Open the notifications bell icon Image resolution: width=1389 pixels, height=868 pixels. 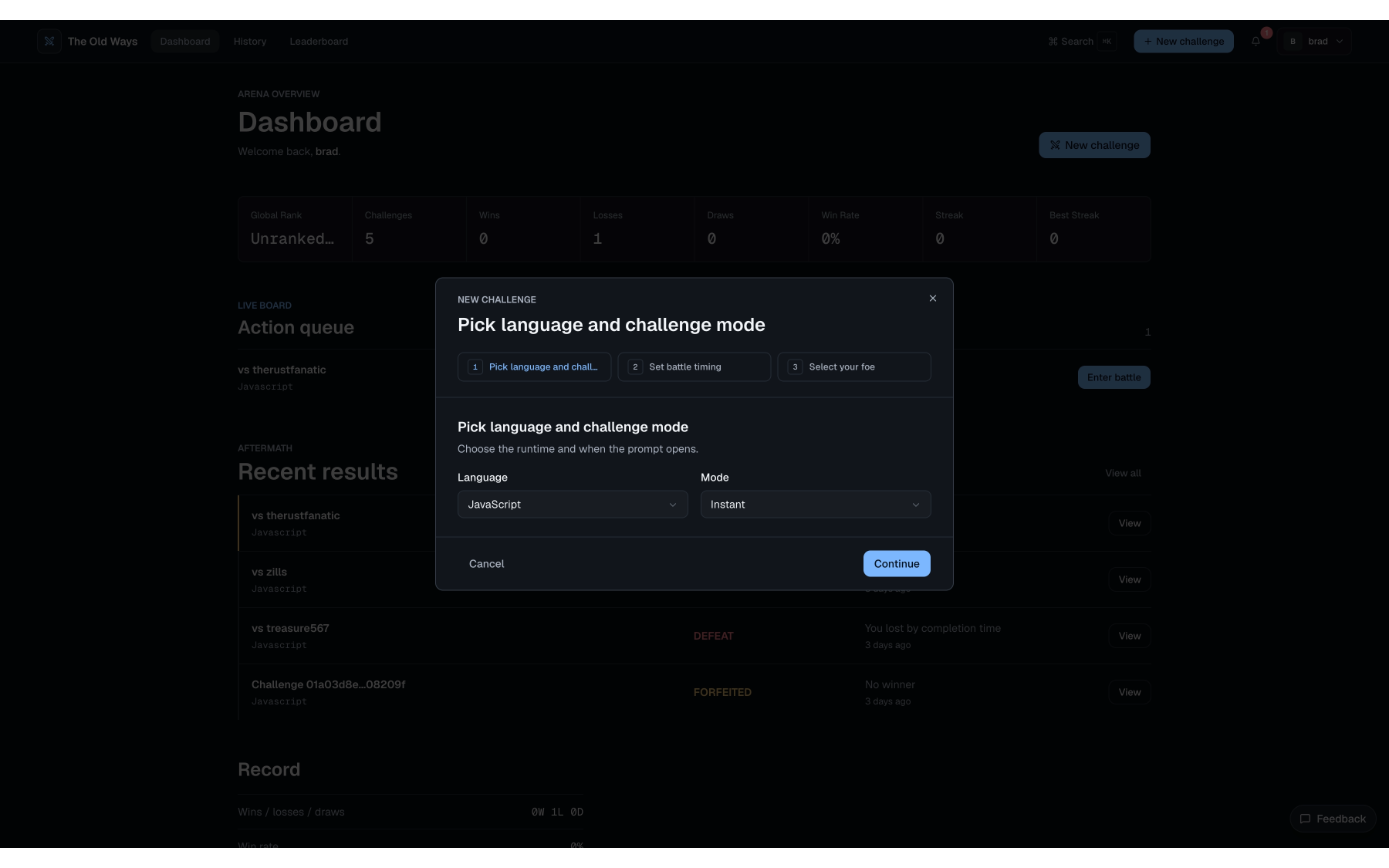(1256, 41)
